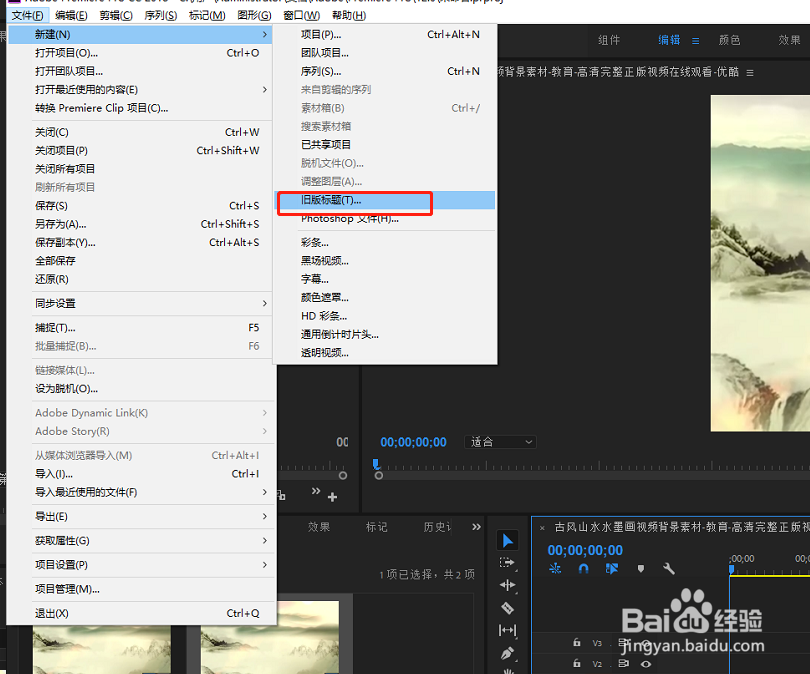
Task: Toggle nest-or-individual-clips insert button
Action: coord(555,569)
